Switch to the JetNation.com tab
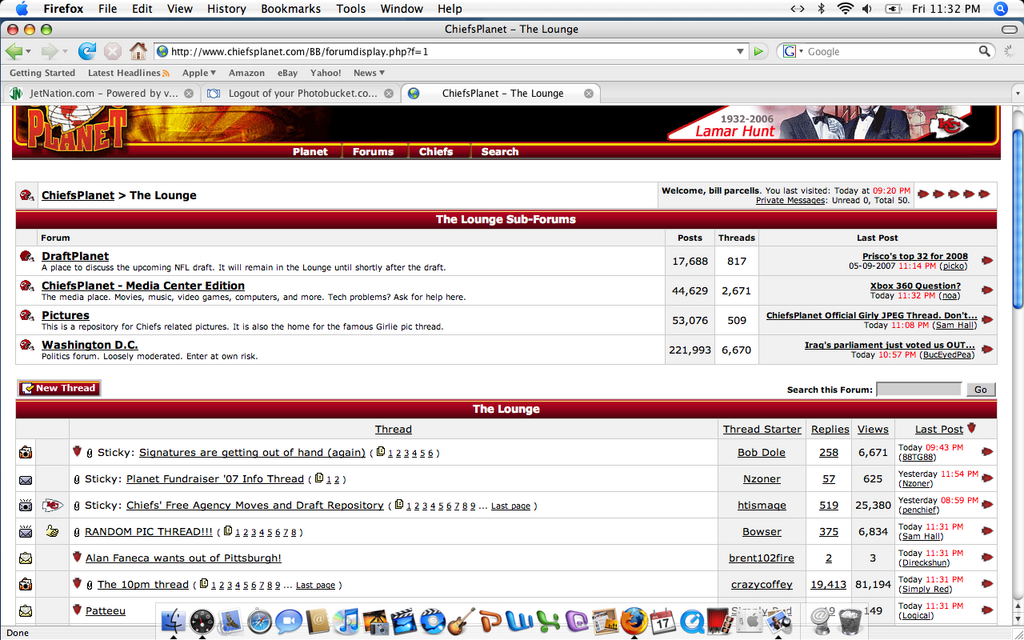The height and width of the screenshot is (640, 1024). click(101, 93)
